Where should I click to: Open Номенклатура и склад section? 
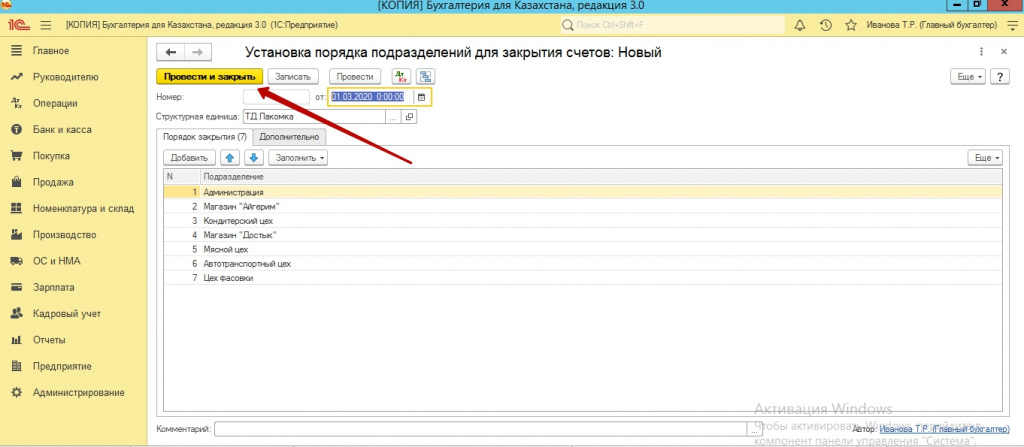click(83, 208)
